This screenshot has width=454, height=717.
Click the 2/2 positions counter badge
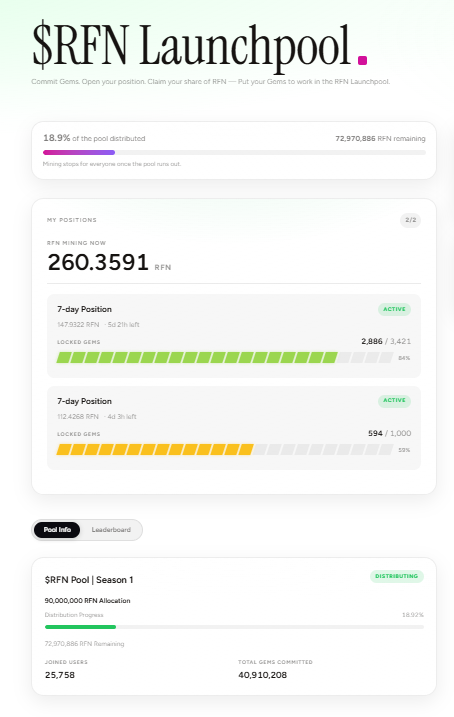pos(411,220)
